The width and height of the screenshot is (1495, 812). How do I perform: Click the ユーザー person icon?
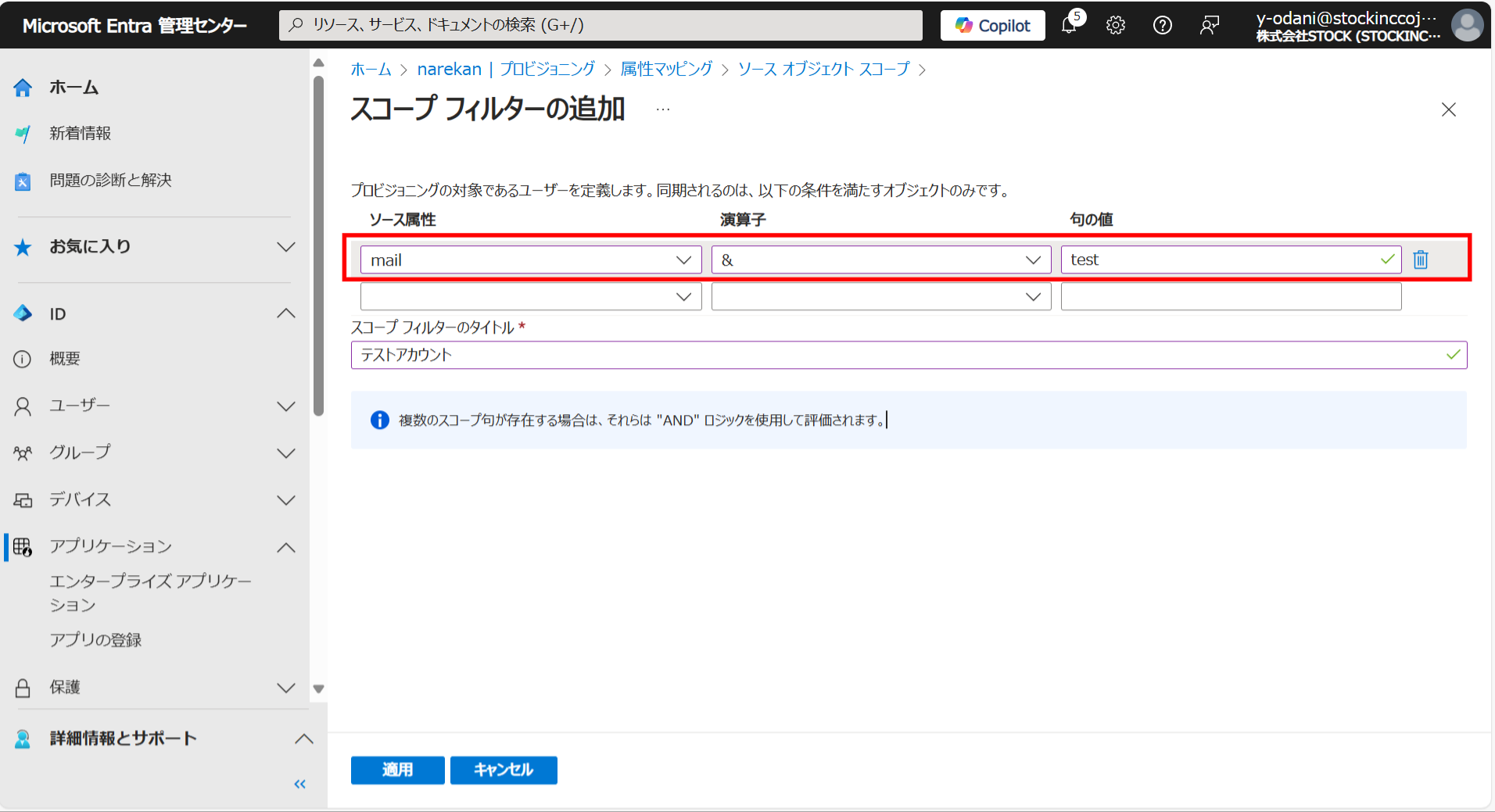tap(23, 406)
